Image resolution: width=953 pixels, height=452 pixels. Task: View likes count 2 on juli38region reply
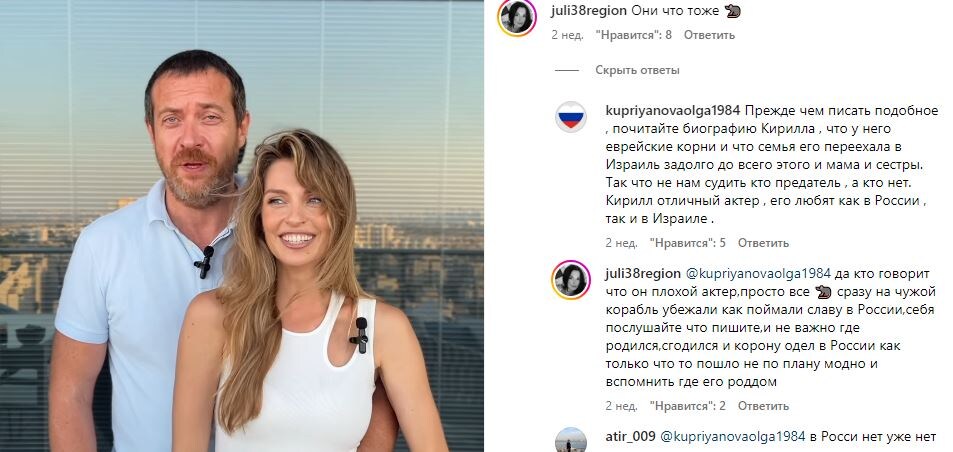688,406
